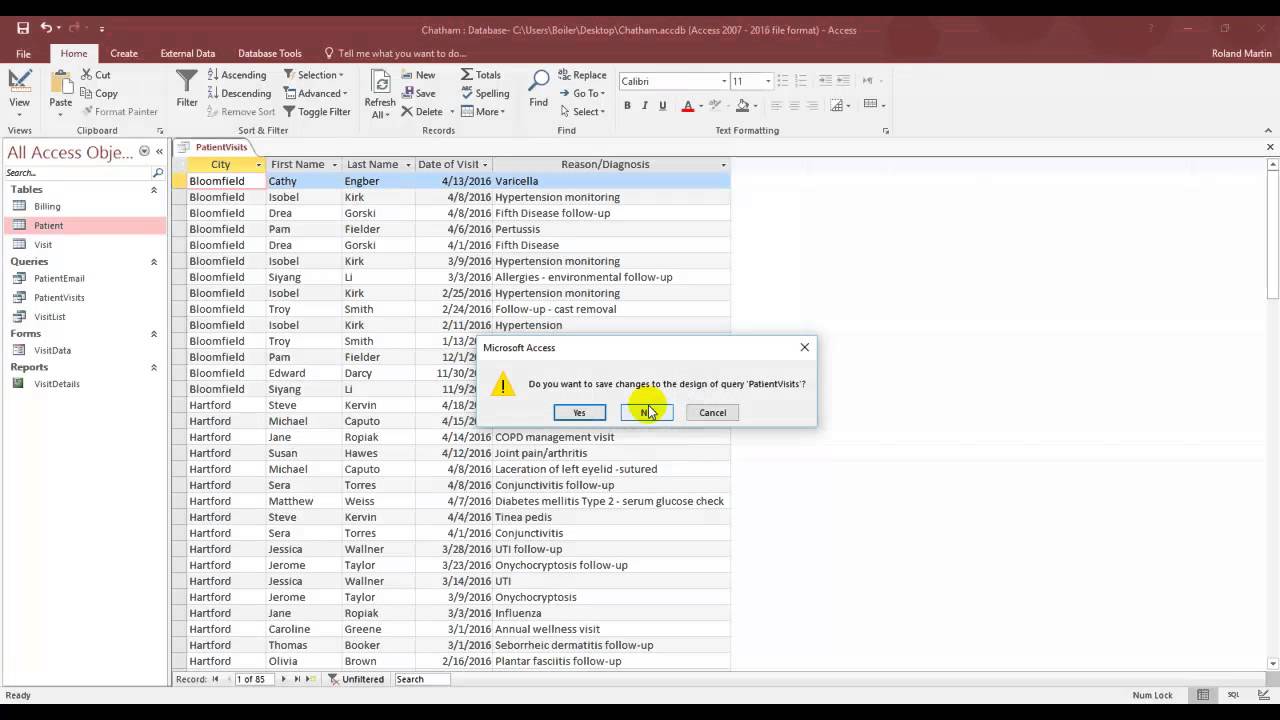Image resolution: width=1280 pixels, height=720 pixels.
Task: Open the More dropdown in Records group
Action: (483, 112)
